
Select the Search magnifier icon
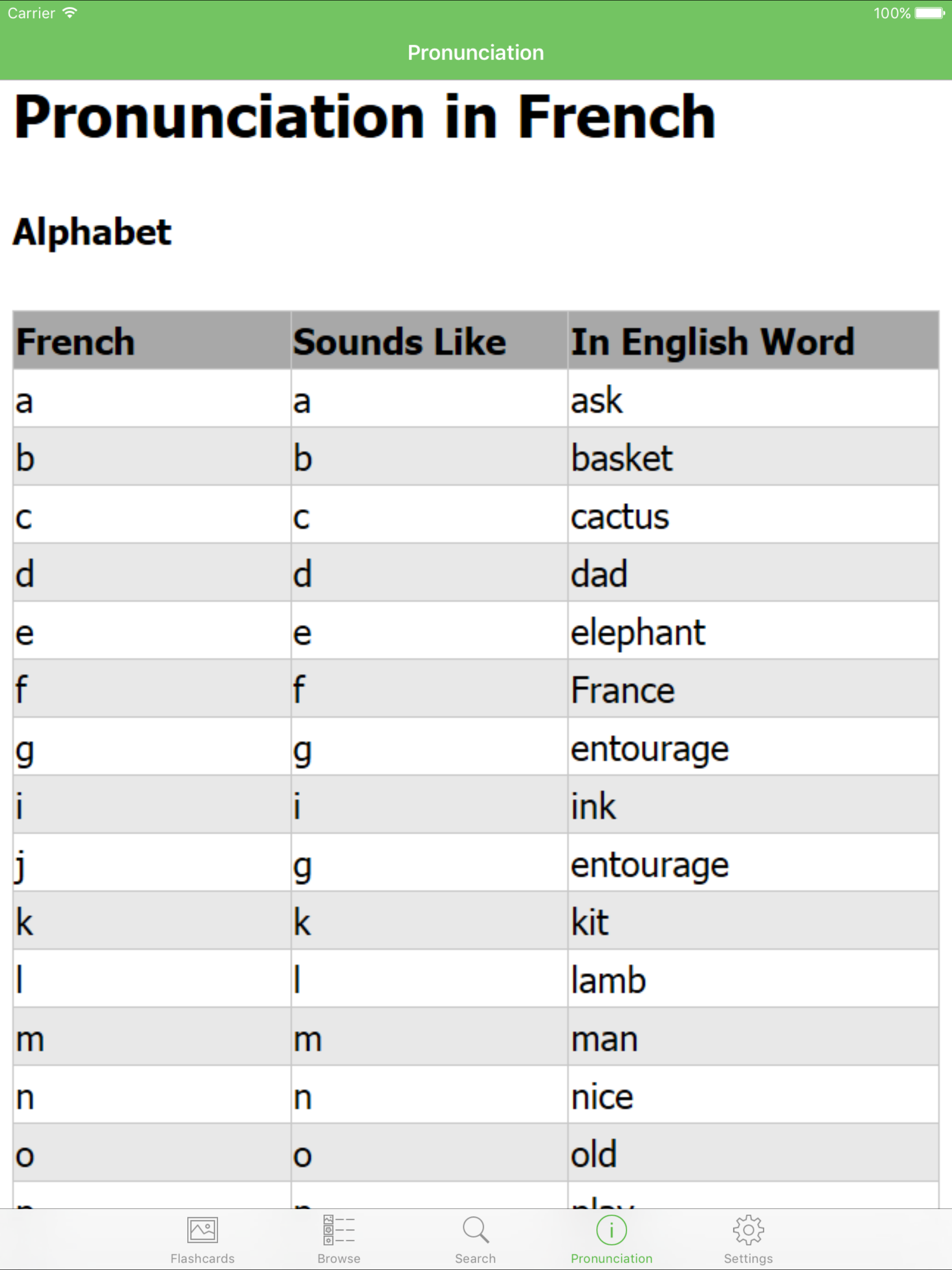[476, 1230]
